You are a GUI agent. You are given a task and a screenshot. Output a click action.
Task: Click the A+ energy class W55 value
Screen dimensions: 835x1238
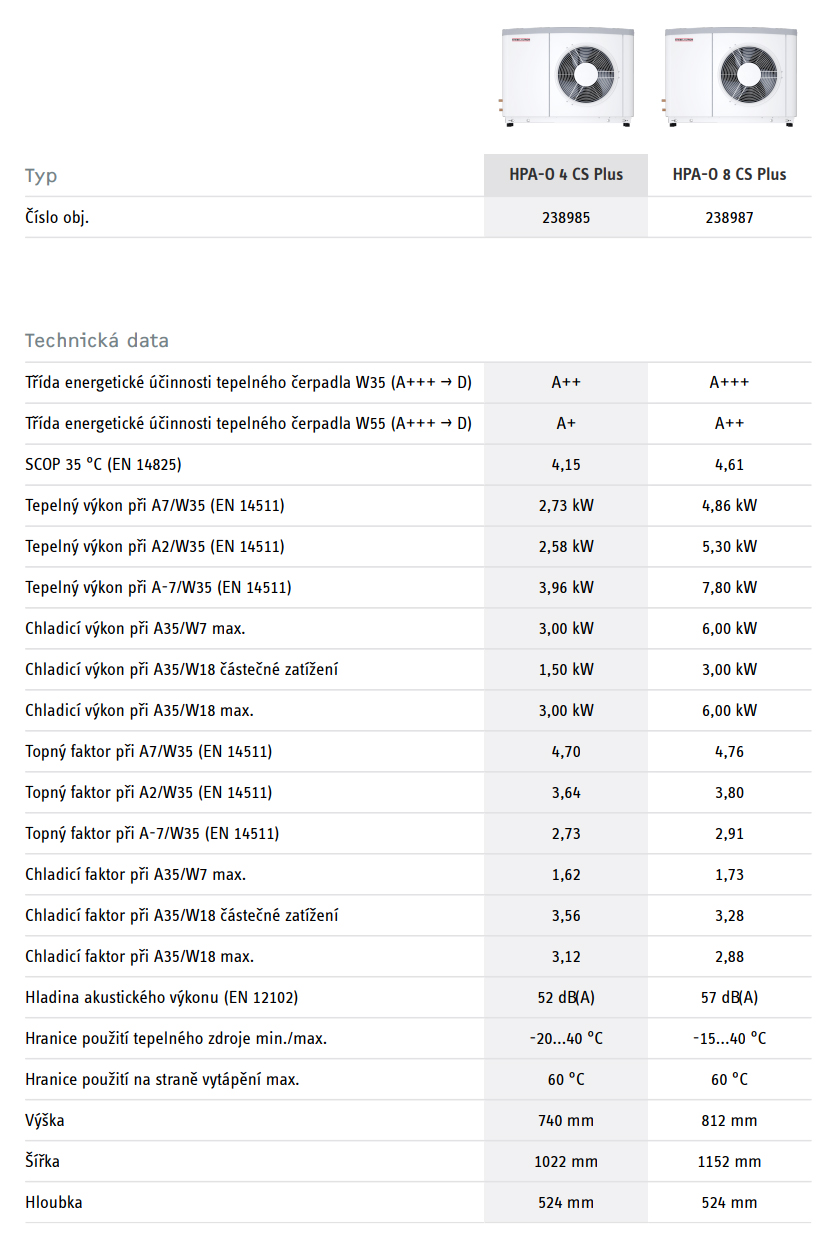pyautogui.click(x=566, y=424)
